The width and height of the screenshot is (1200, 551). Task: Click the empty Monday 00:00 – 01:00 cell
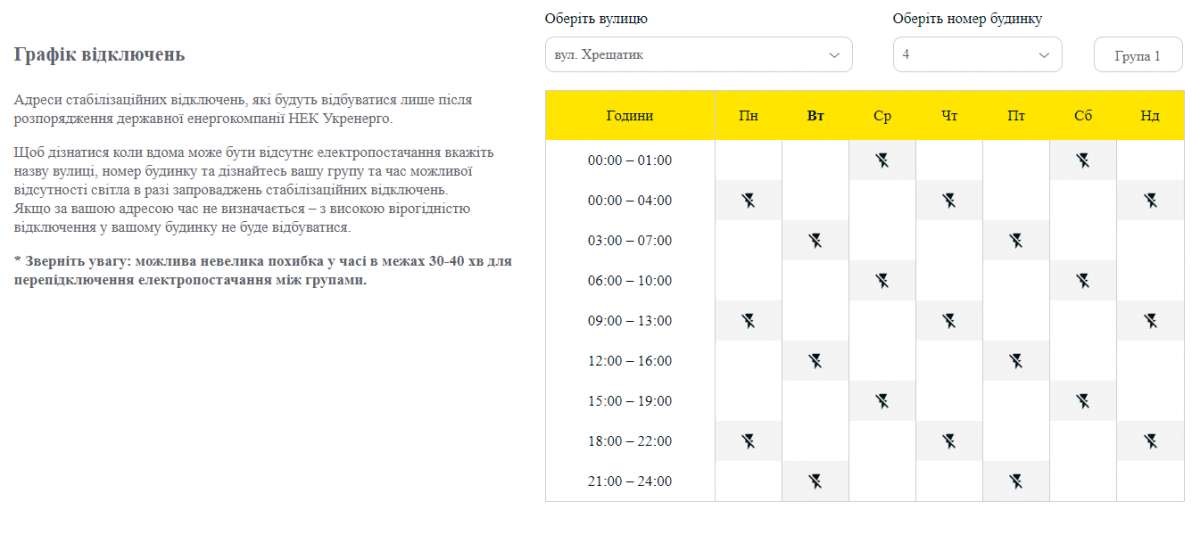(748, 160)
